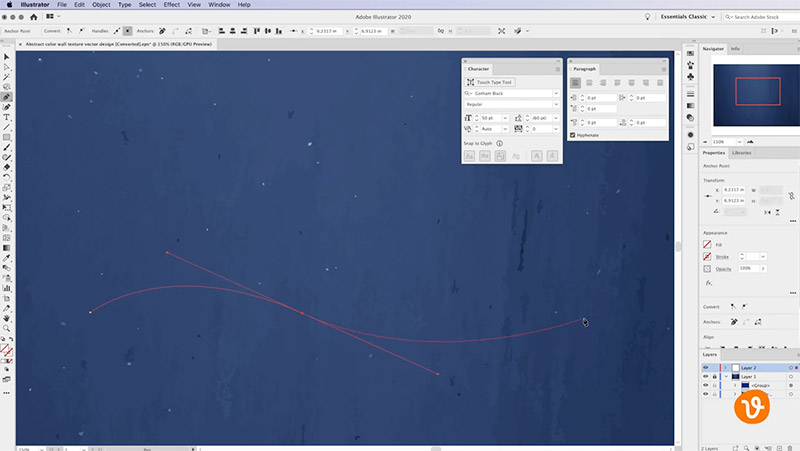Select the Eraser tool

click(7, 167)
